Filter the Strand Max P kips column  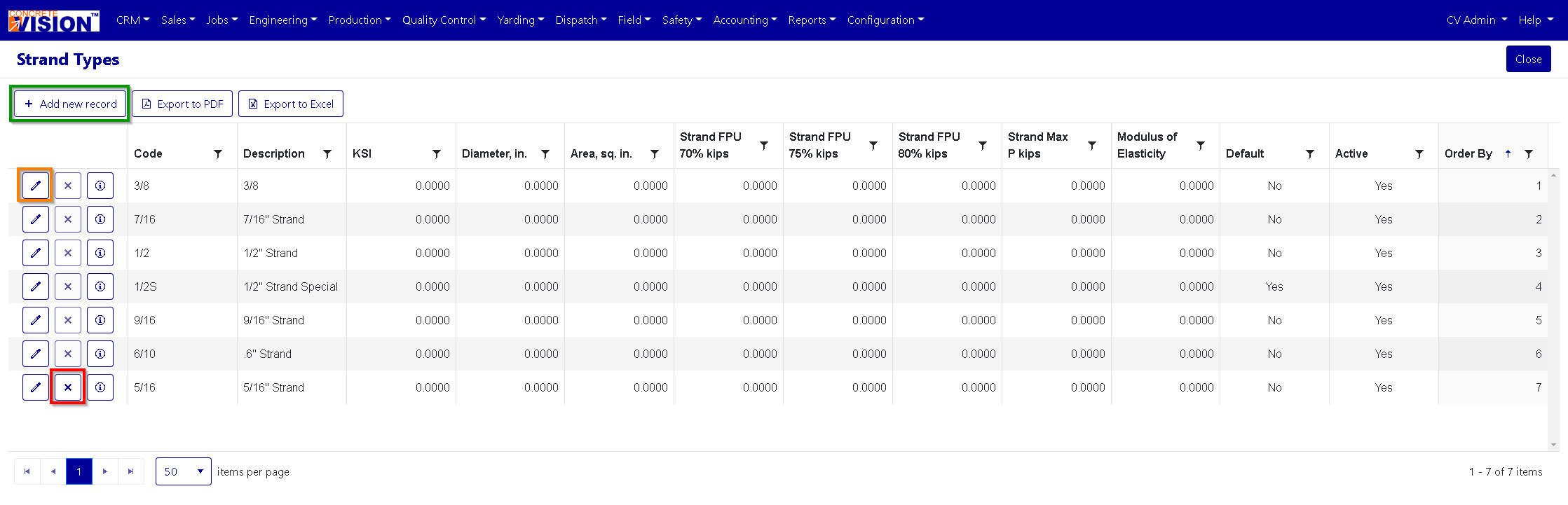tap(1092, 145)
